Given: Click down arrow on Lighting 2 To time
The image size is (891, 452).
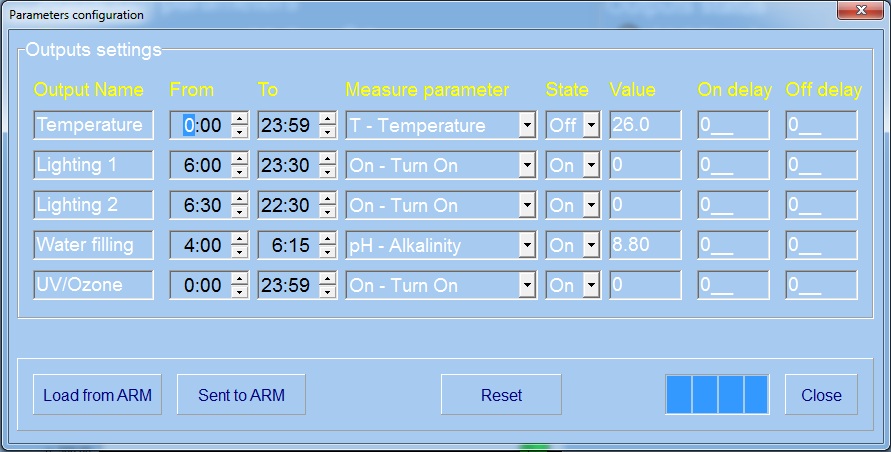Looking at the screenshot, I should pyautogui.click(x=327, y=212).
